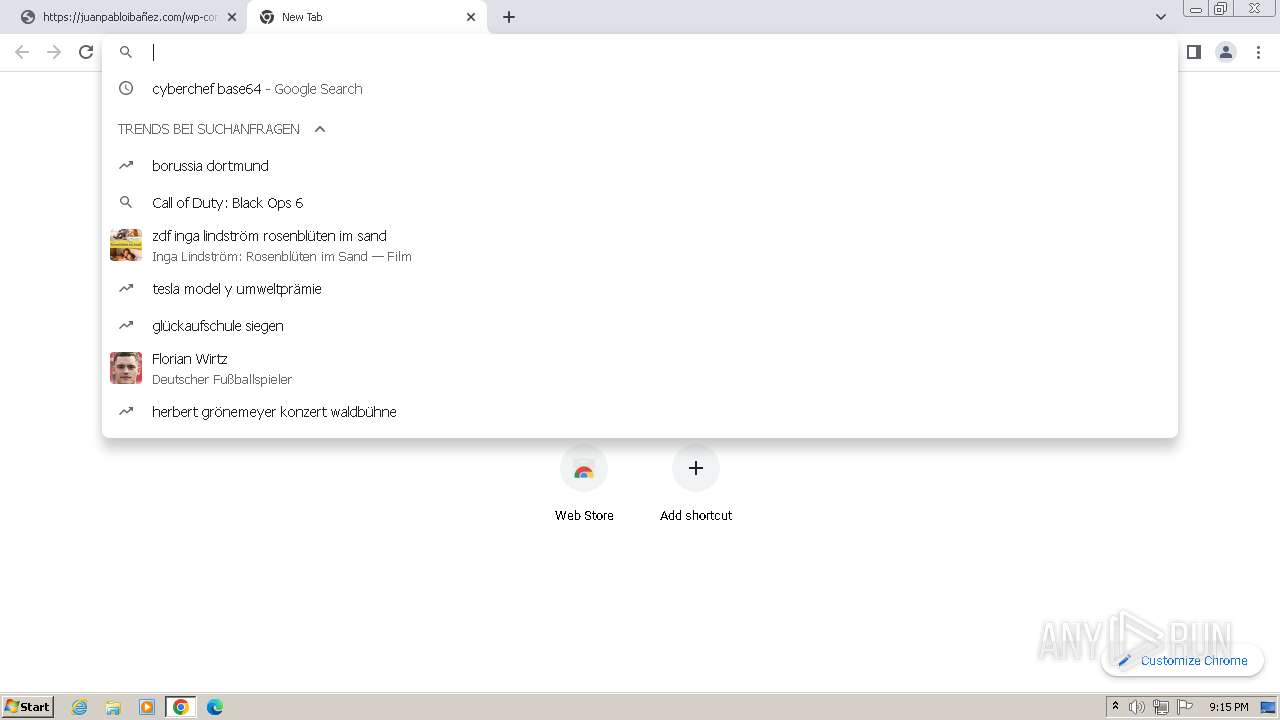
Task: Click the 9:15 PM system clock
Action: (1228, 707)
